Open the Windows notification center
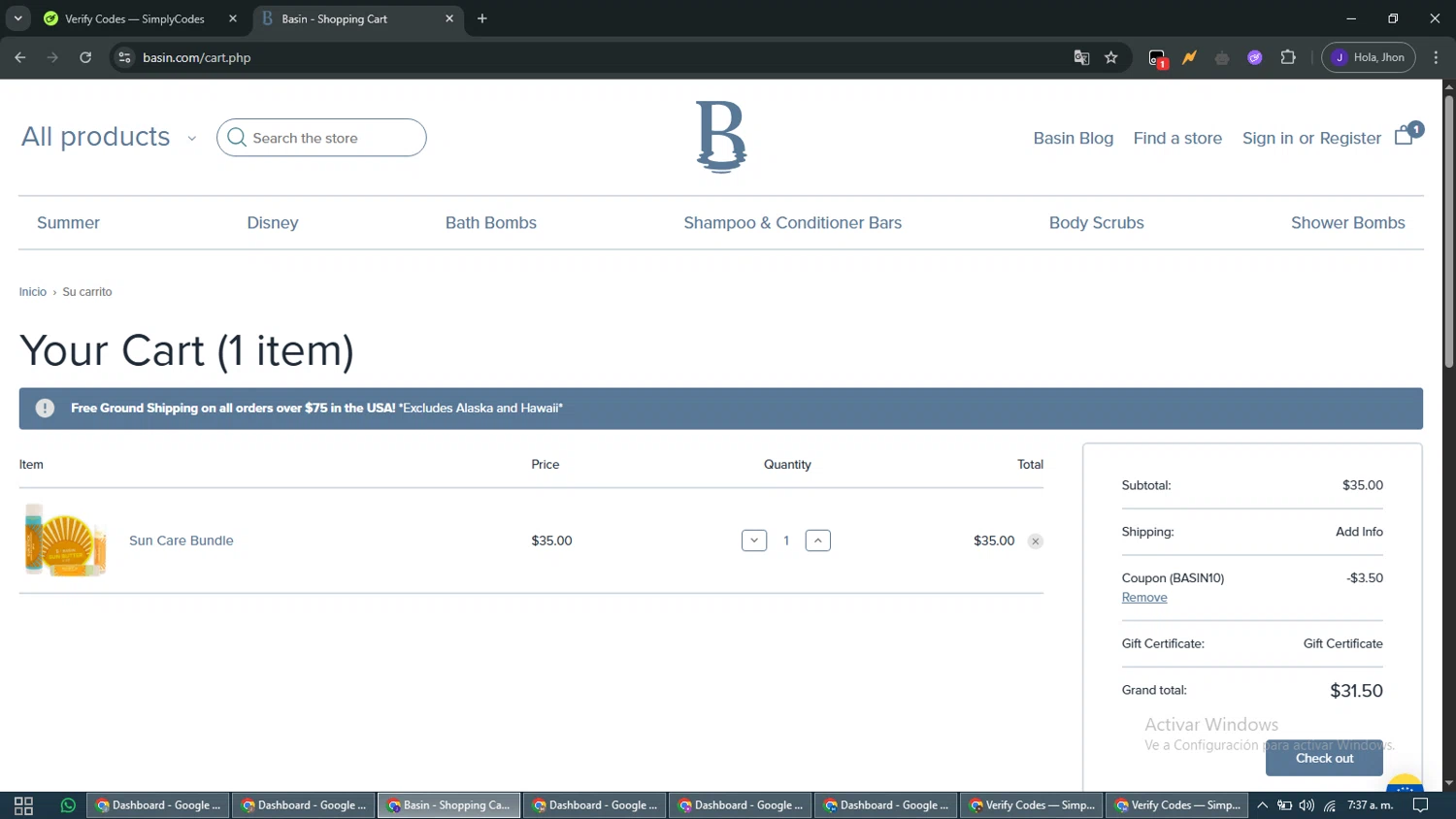 [1420, 805]
